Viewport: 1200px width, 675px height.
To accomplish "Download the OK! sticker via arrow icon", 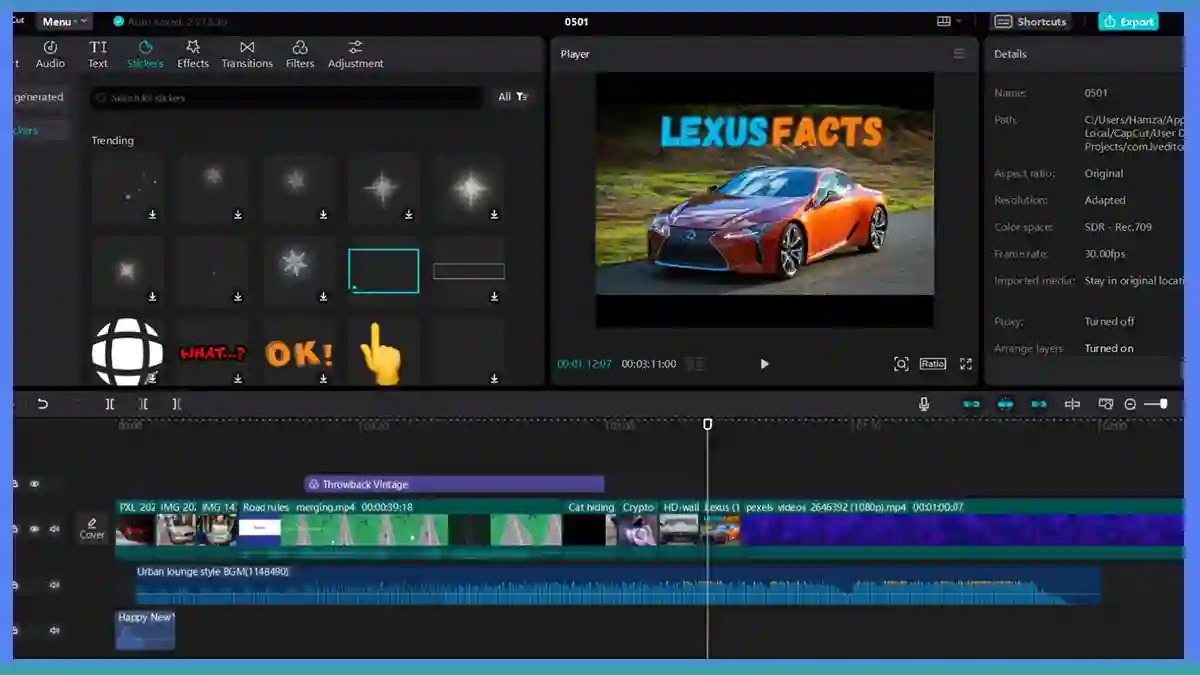I will tap(323, 378).
